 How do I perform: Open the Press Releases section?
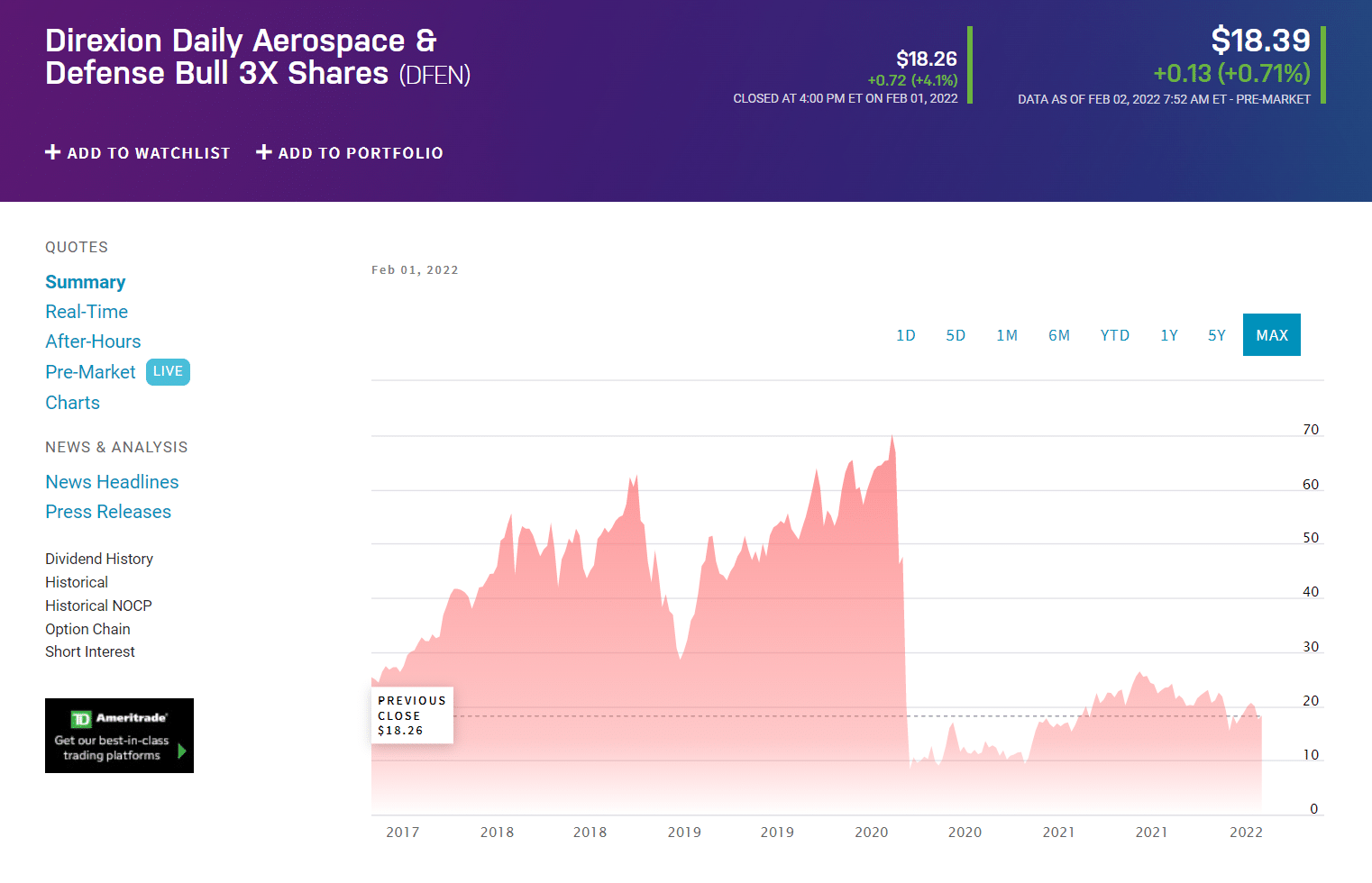coord(107,511)
